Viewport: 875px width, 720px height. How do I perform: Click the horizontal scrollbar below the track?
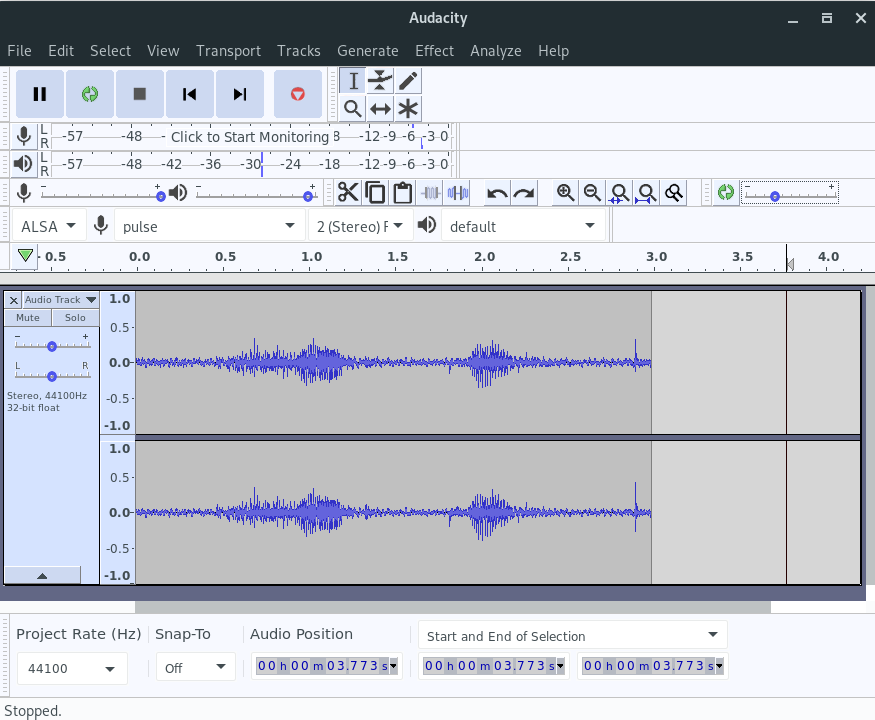453,607
